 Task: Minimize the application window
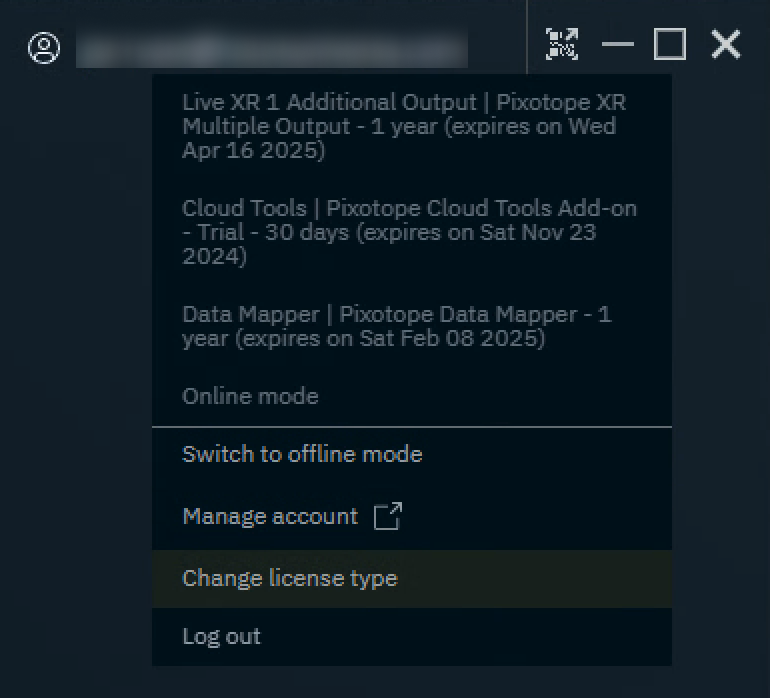pos(618,45)
